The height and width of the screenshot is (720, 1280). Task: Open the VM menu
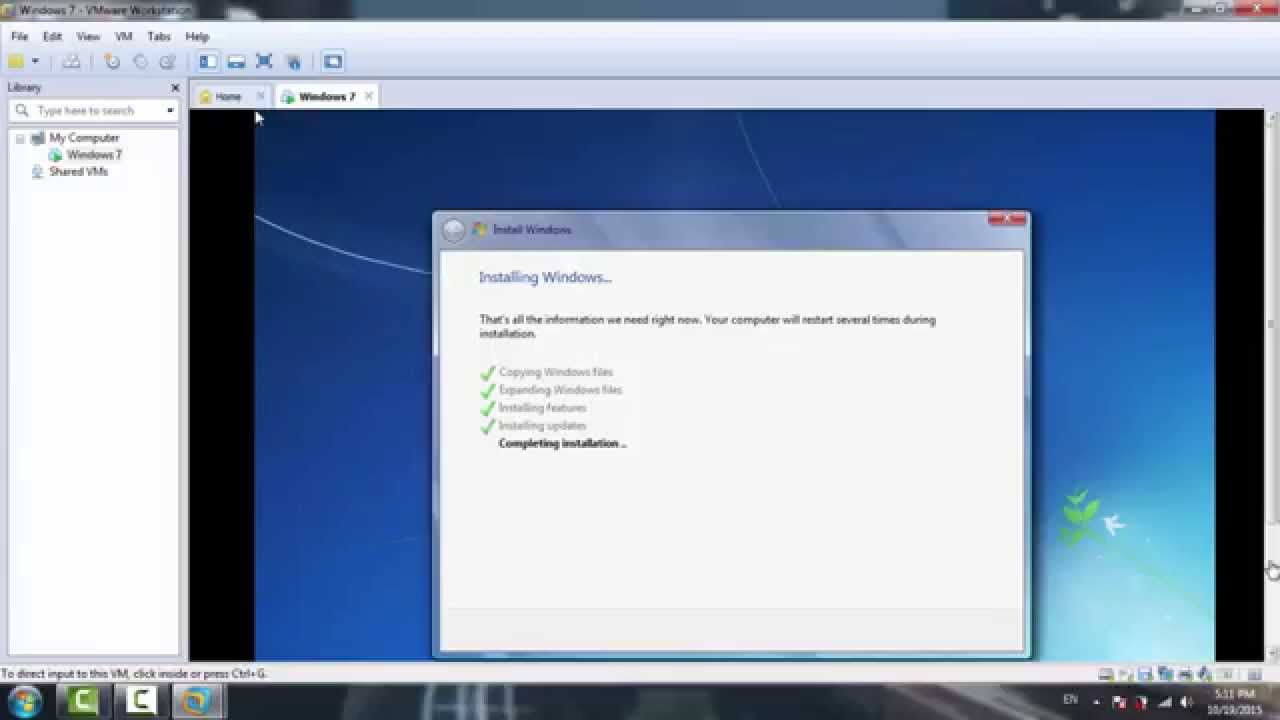(x=123, y=36)
